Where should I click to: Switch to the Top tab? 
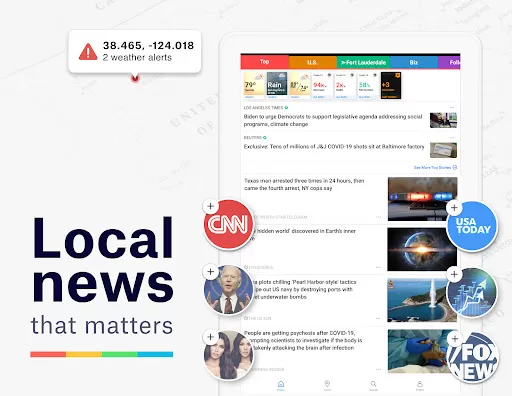265,62
